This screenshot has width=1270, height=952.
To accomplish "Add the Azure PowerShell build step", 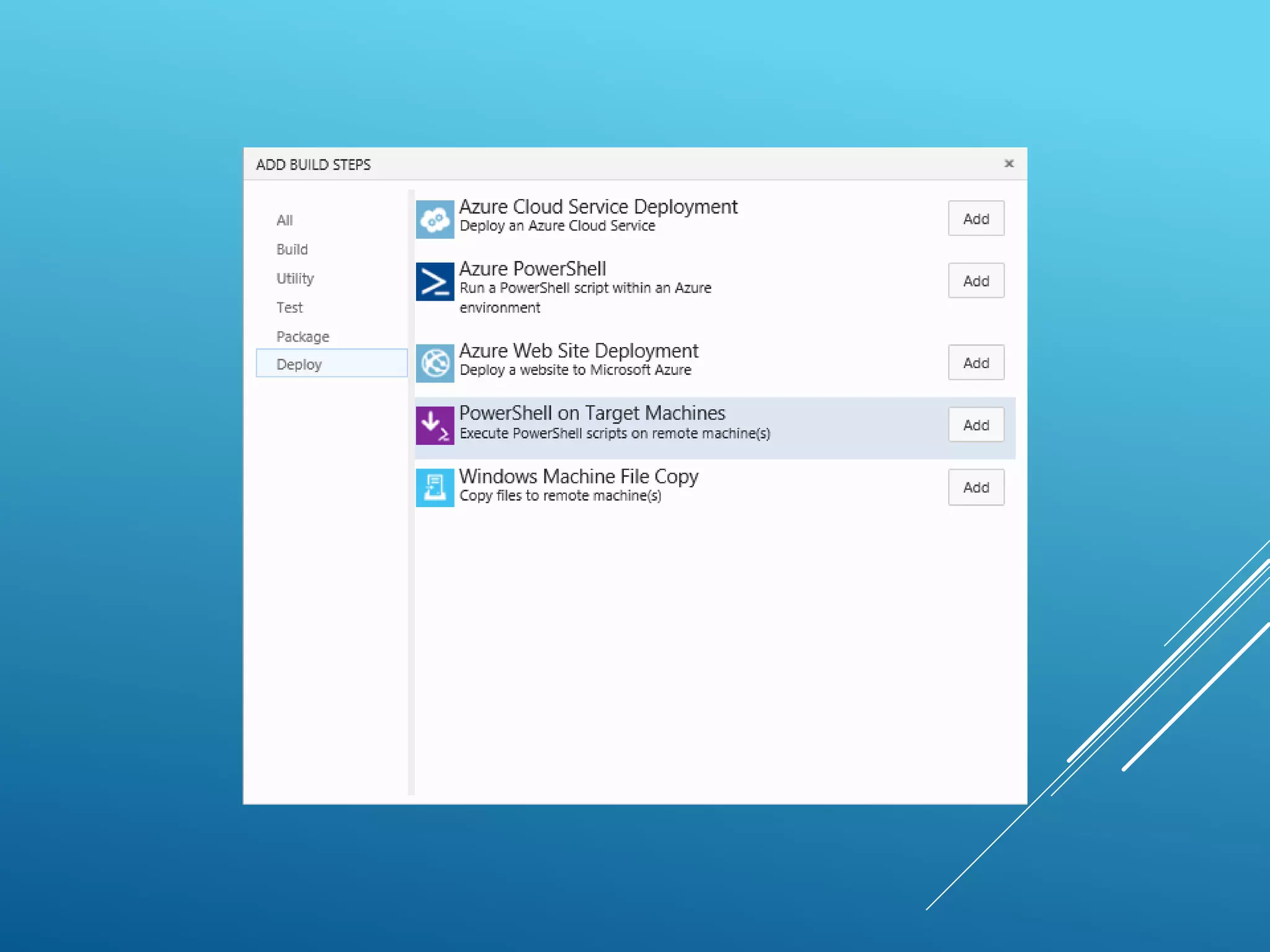I will [975, 281].
